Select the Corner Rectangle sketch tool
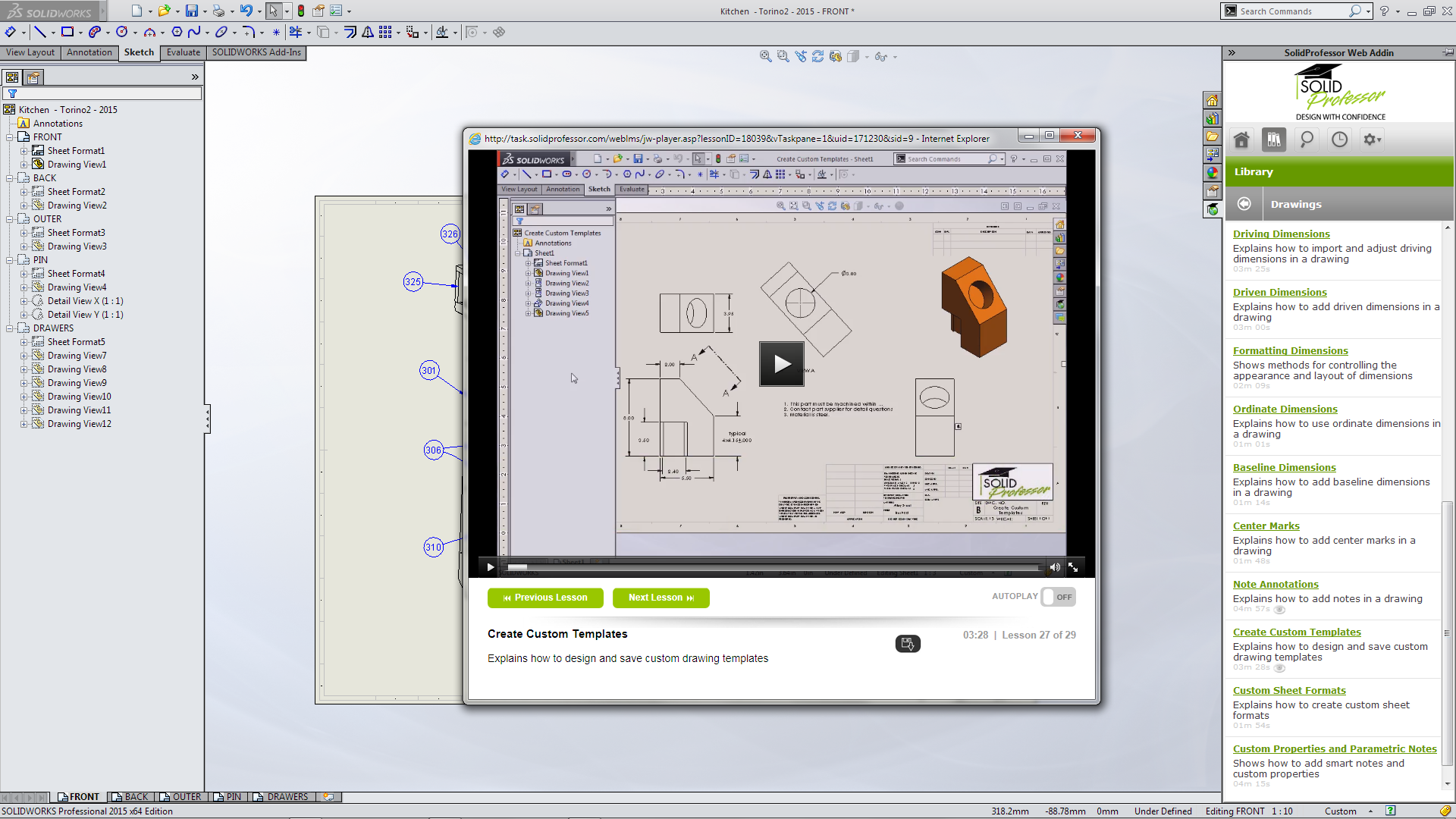This screenshot has height=819, width=1456. (67, 32)
